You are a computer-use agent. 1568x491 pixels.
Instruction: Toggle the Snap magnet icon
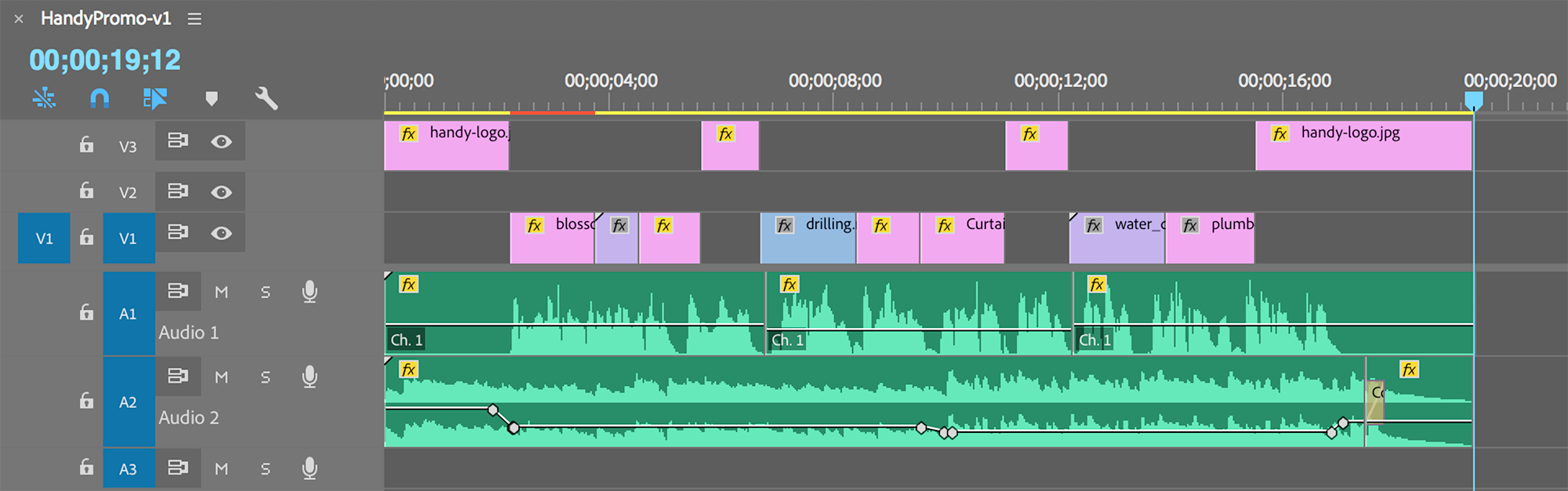(100, 98)
